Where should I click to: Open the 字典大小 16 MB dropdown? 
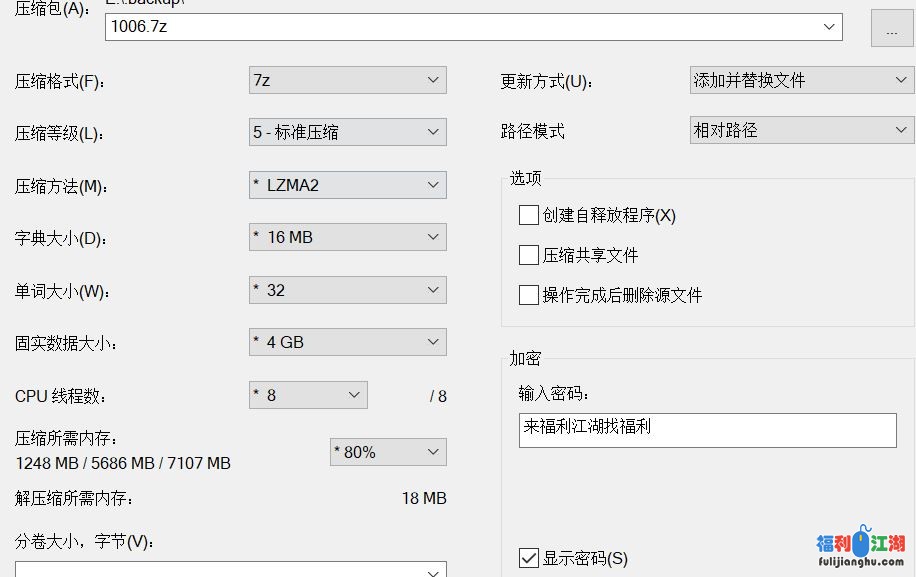[433, 237]
